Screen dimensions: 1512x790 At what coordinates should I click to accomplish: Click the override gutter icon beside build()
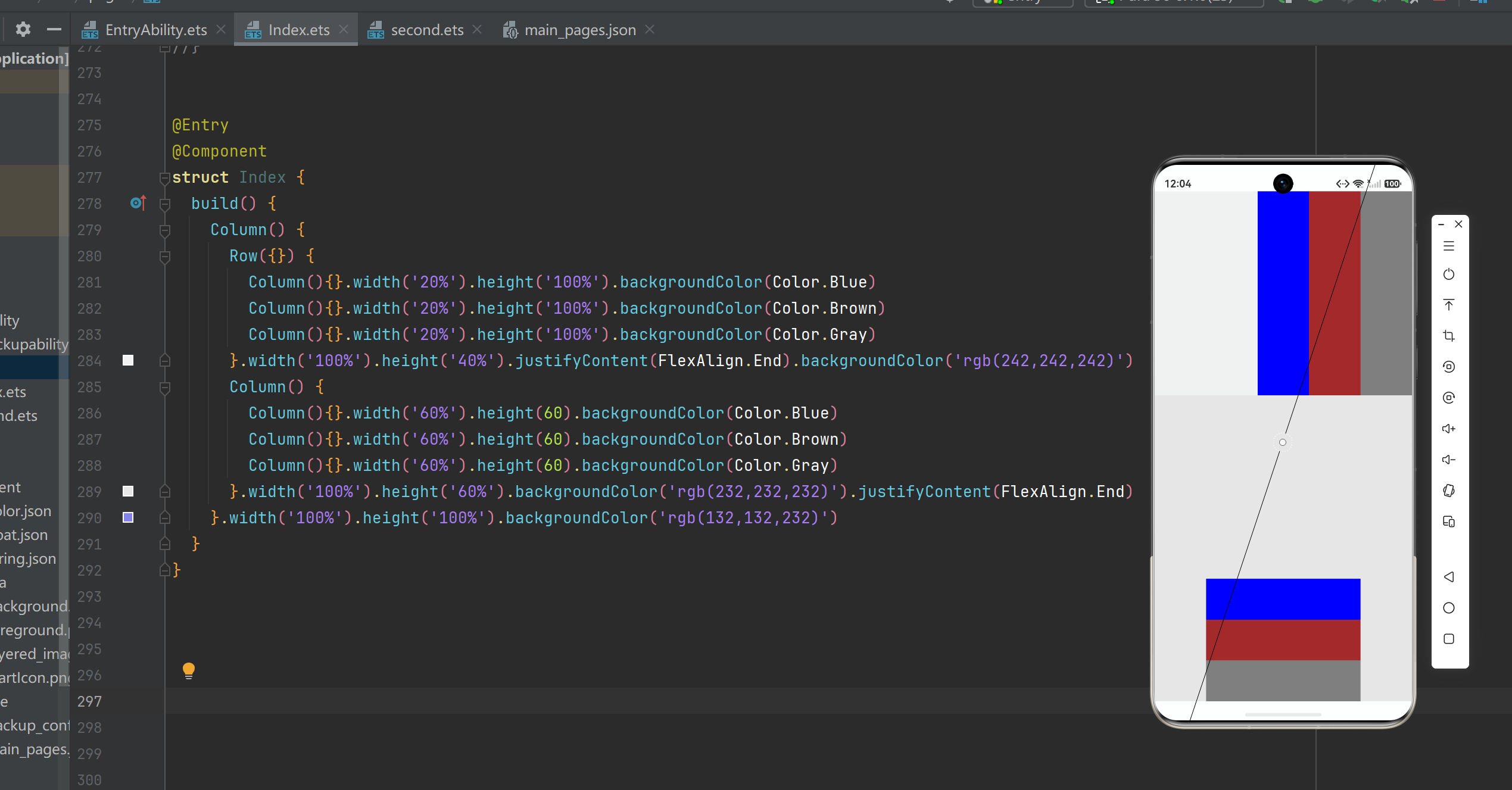coord(138,203)
